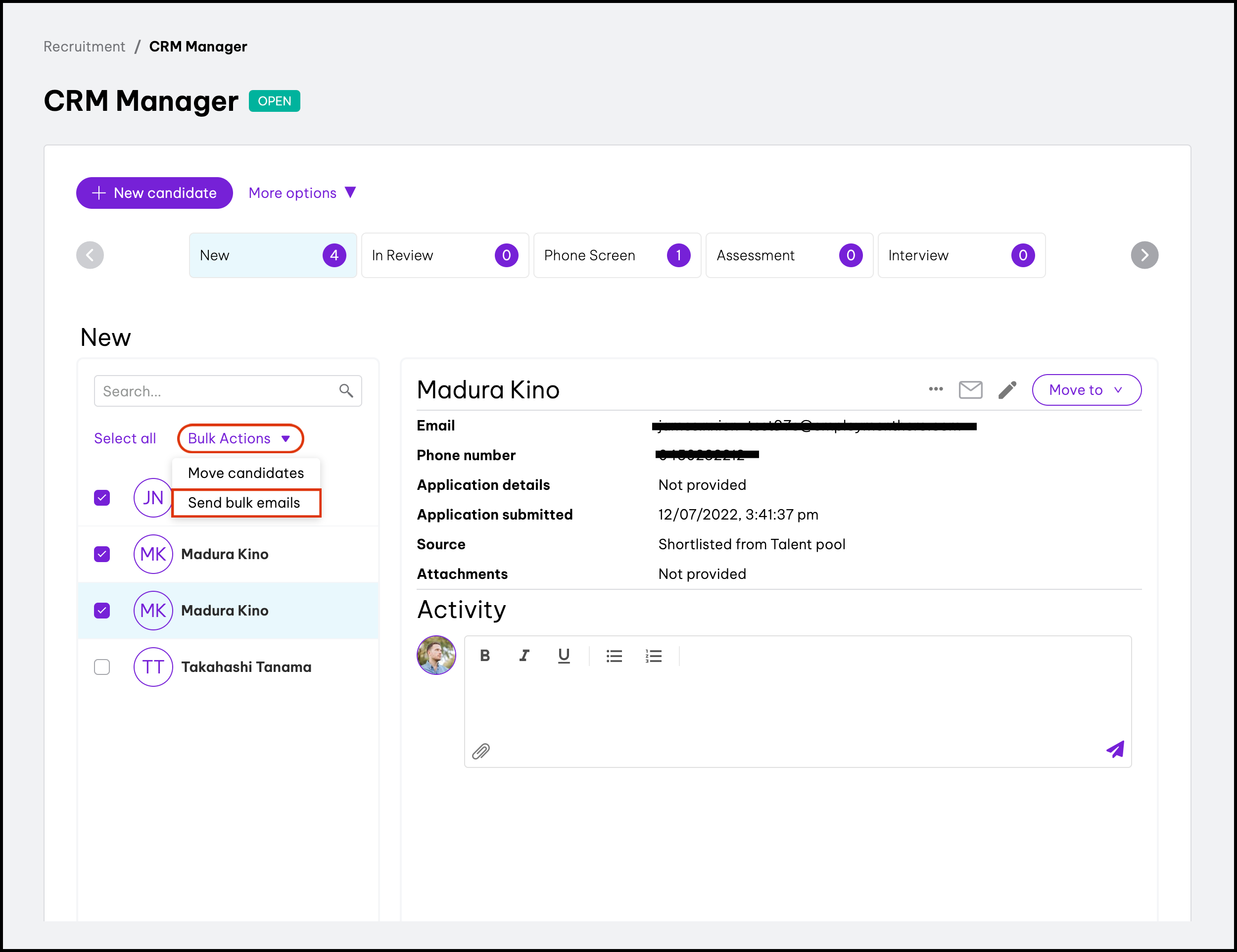Screen dimensions: 1237x952
Task: Collapse the Bulk Actions dropdown
Action: tap(240, 438)
